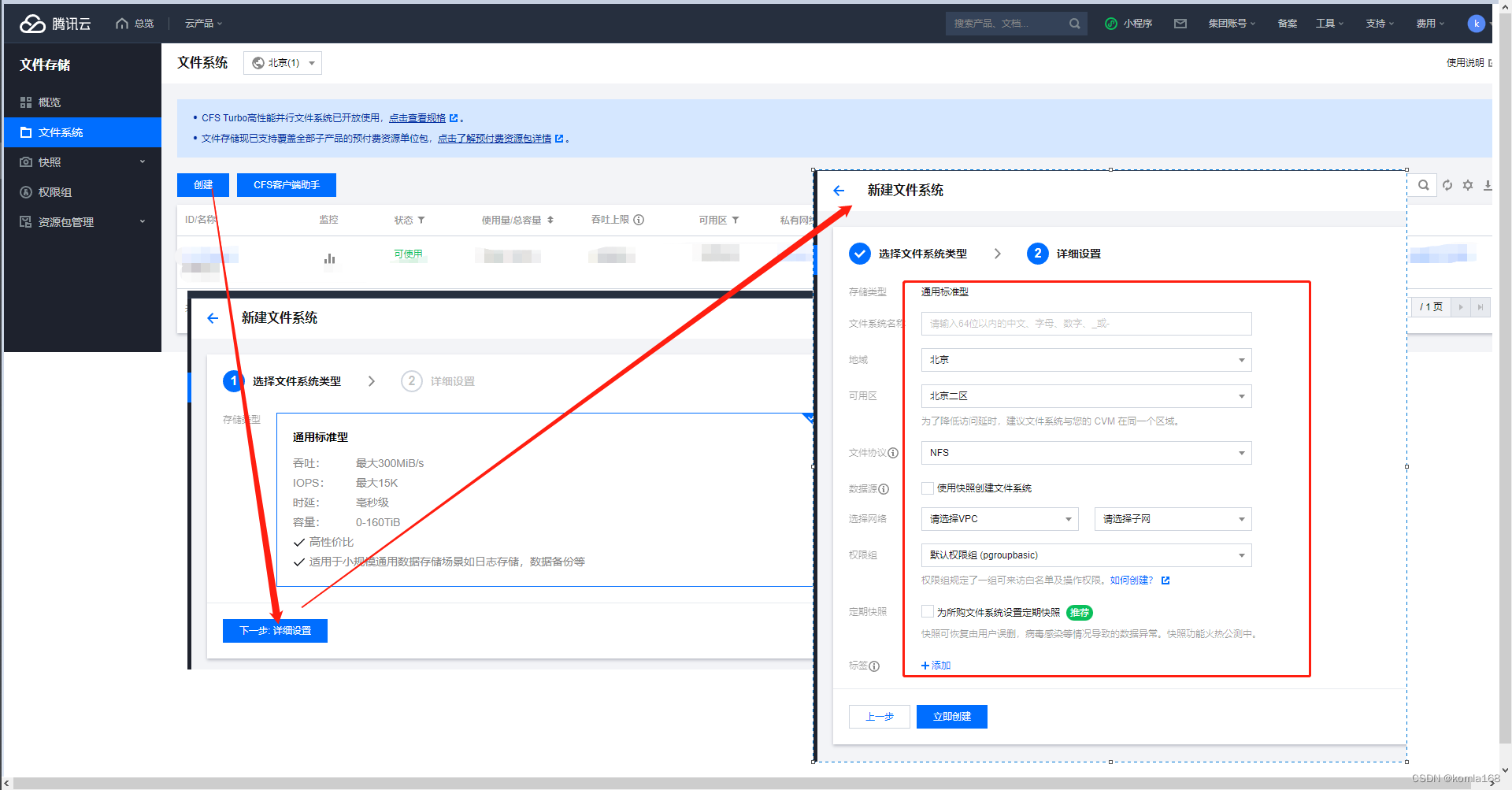Click the next page arrow in pagination
1512x790 pixels.
(x=1461, y=307)
